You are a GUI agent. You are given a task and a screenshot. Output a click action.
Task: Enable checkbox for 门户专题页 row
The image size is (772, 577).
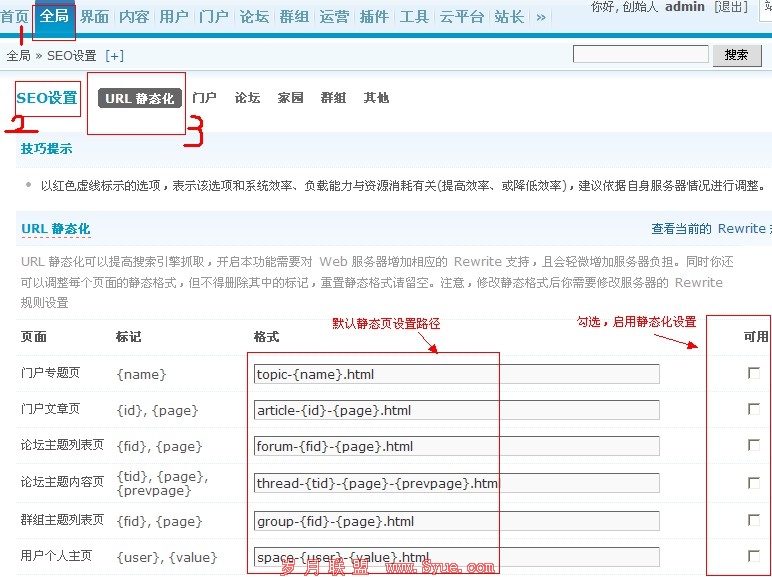pyautogui.click(x=754, y=373)
